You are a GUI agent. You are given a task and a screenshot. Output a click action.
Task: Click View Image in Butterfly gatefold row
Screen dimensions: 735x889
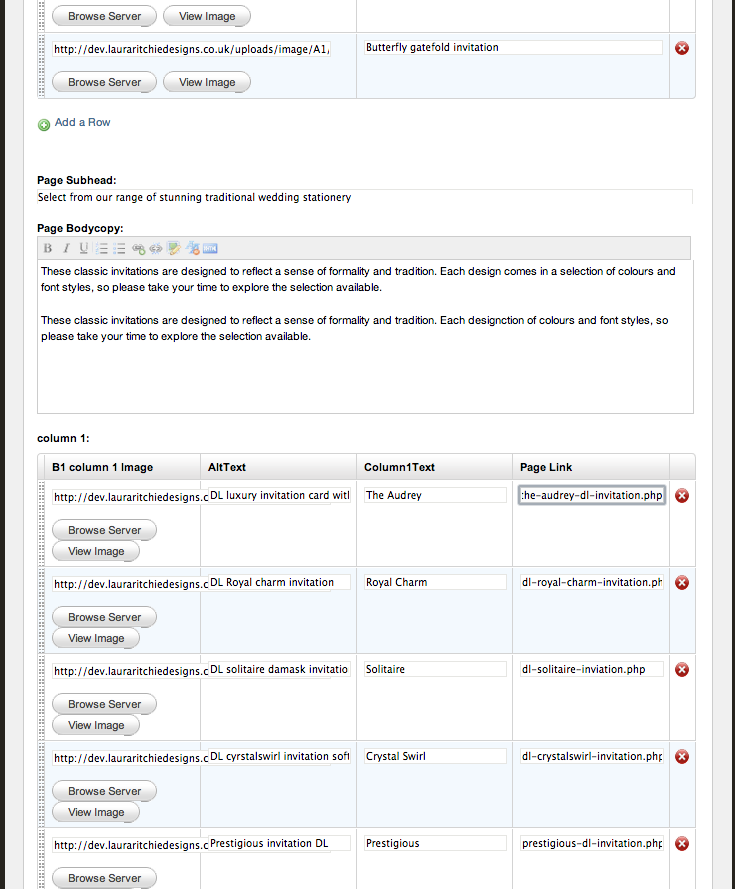[x=207, y=82]
